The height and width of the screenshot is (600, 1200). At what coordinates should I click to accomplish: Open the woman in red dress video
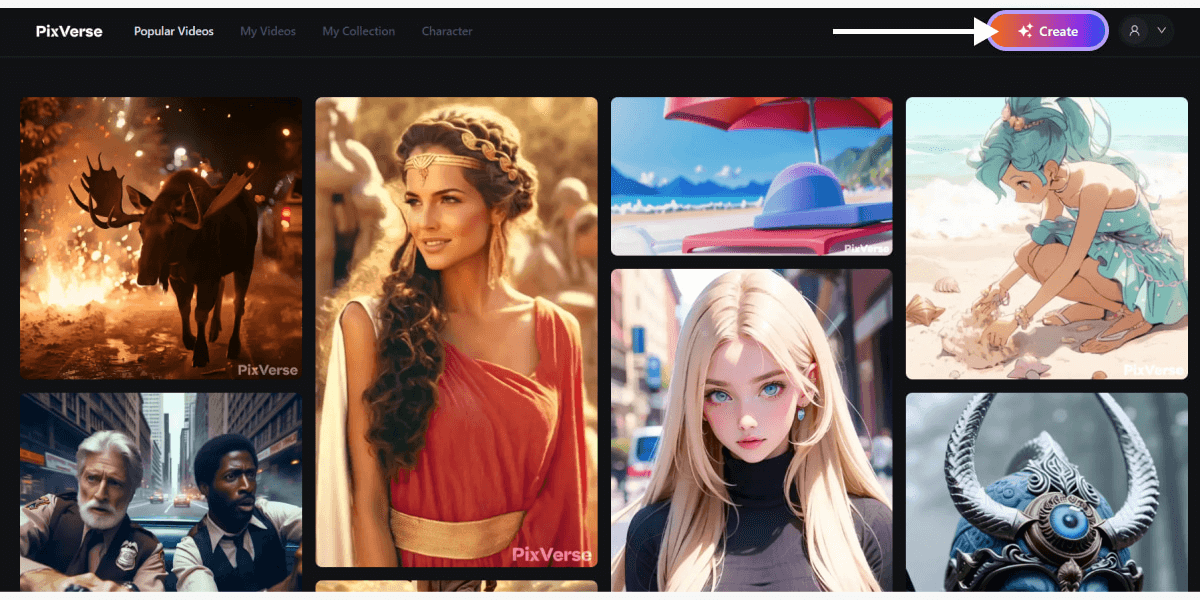click(456, 332)
